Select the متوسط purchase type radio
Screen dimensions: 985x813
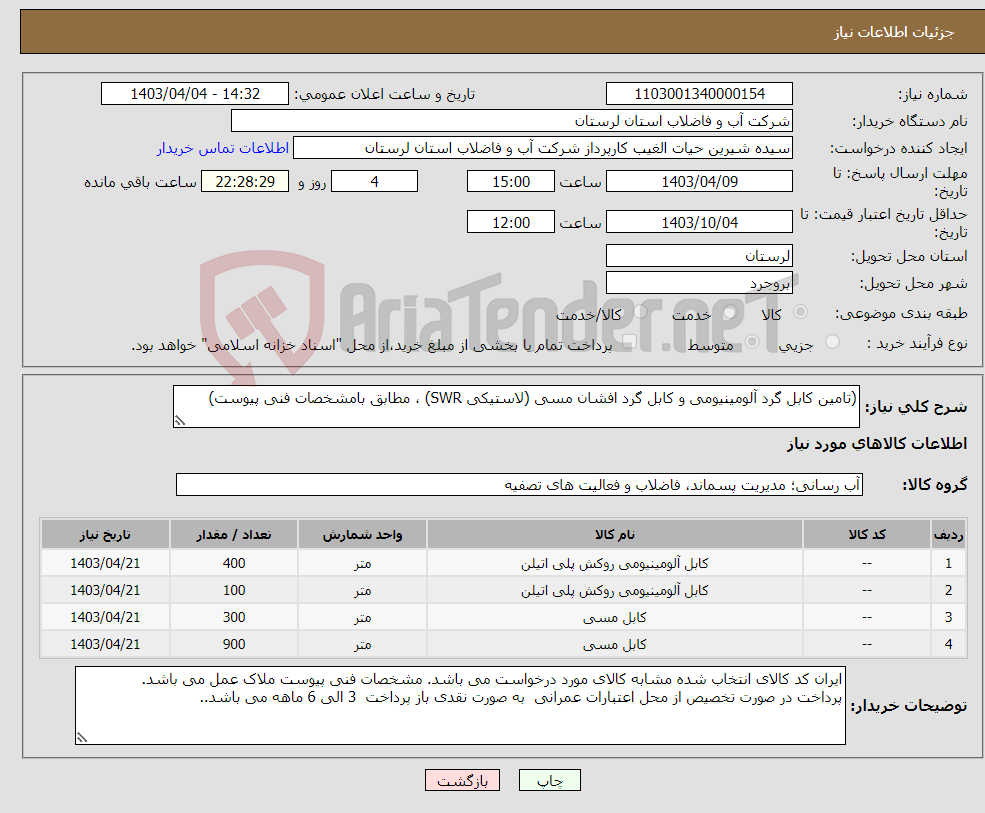tap(752, 342)
